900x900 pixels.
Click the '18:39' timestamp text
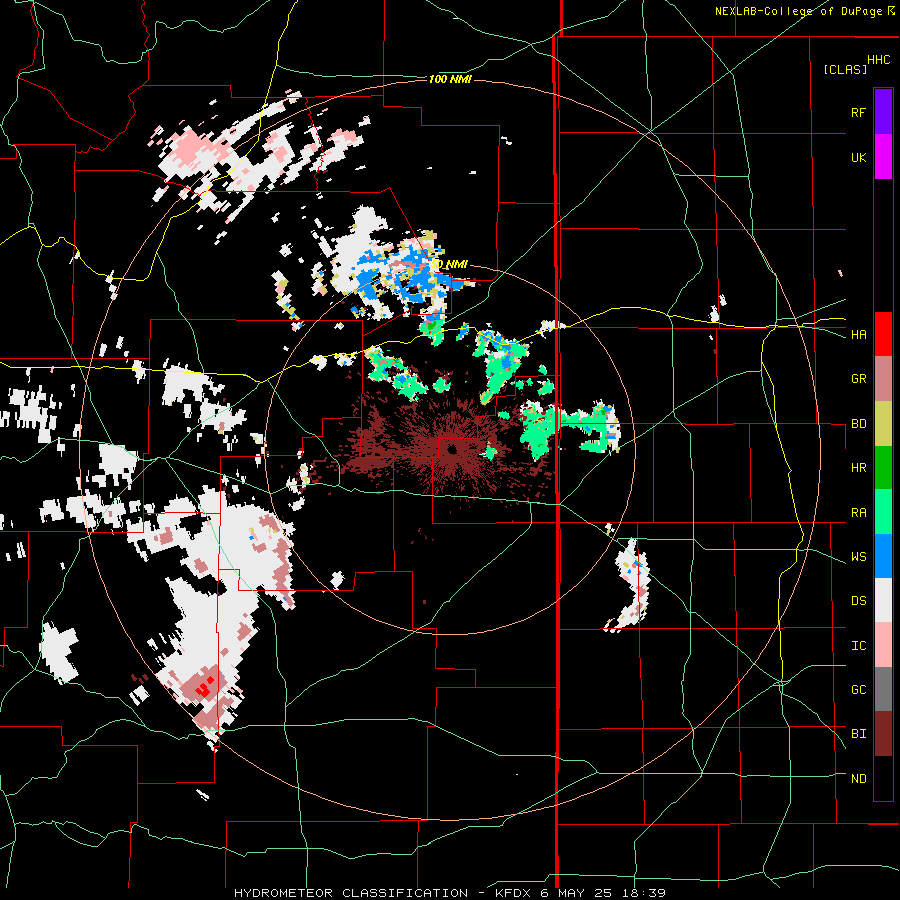point(646,893)
